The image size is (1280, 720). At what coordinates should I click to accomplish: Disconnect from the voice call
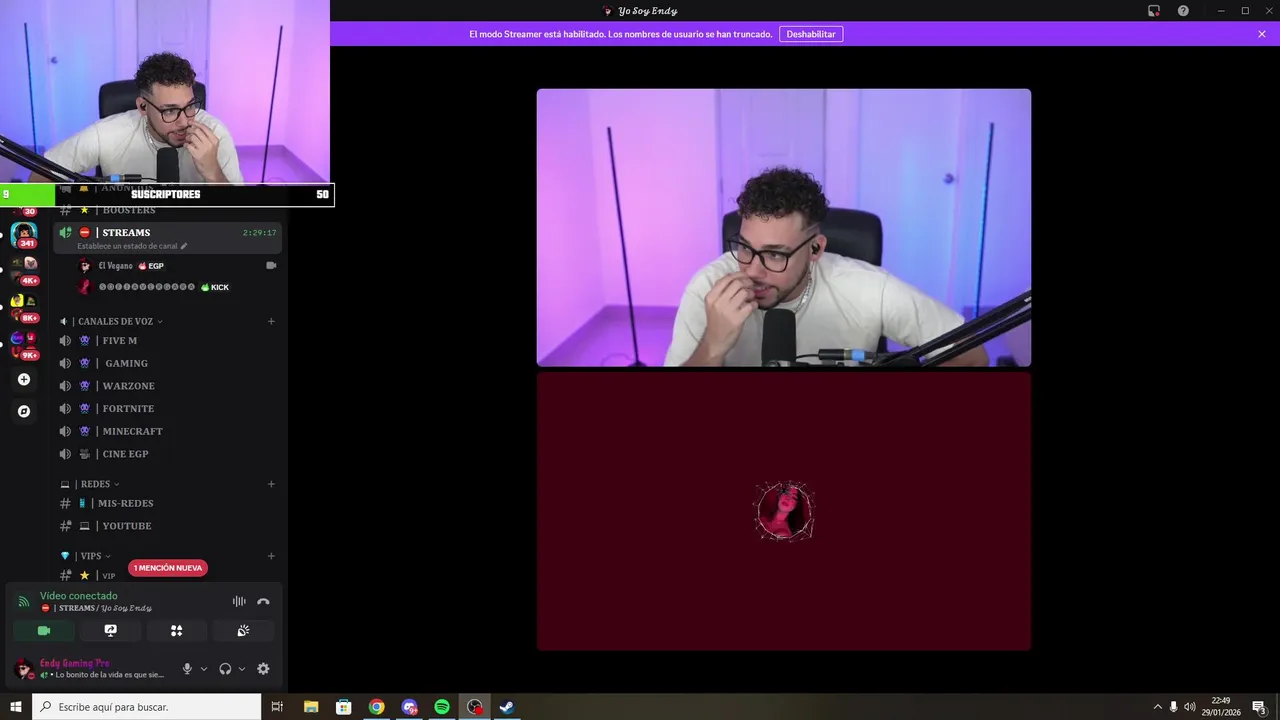pos(263,601)
